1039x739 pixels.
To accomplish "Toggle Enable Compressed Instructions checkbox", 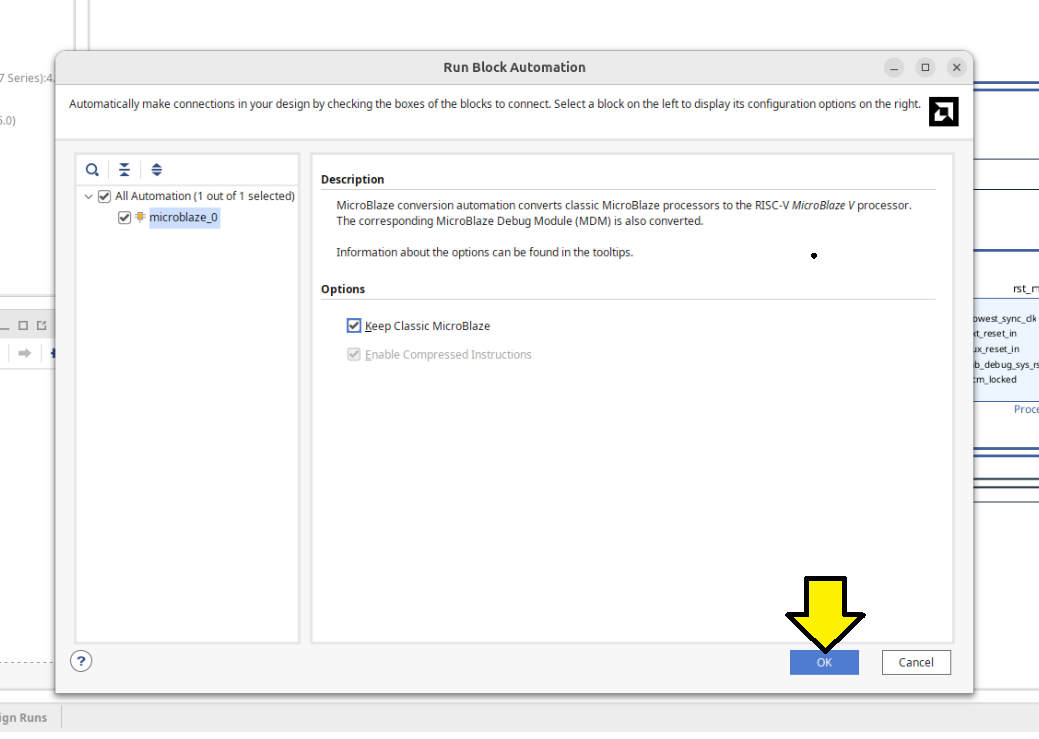I will [x=354, y=355].
